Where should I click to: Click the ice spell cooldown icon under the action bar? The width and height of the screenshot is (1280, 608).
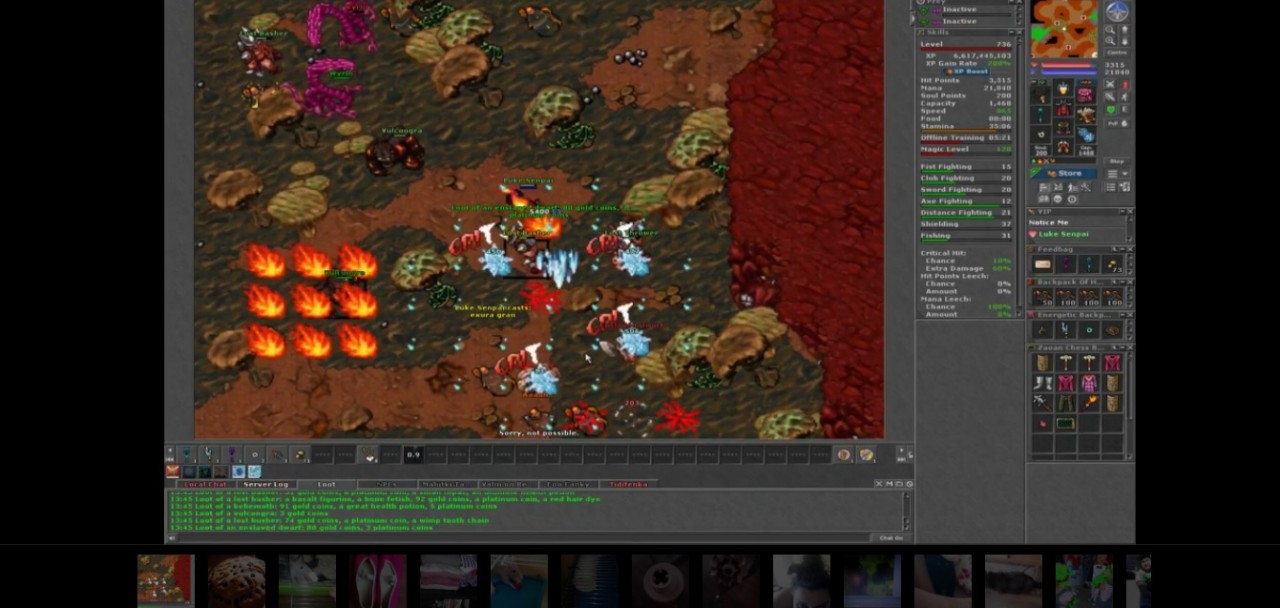254,471
